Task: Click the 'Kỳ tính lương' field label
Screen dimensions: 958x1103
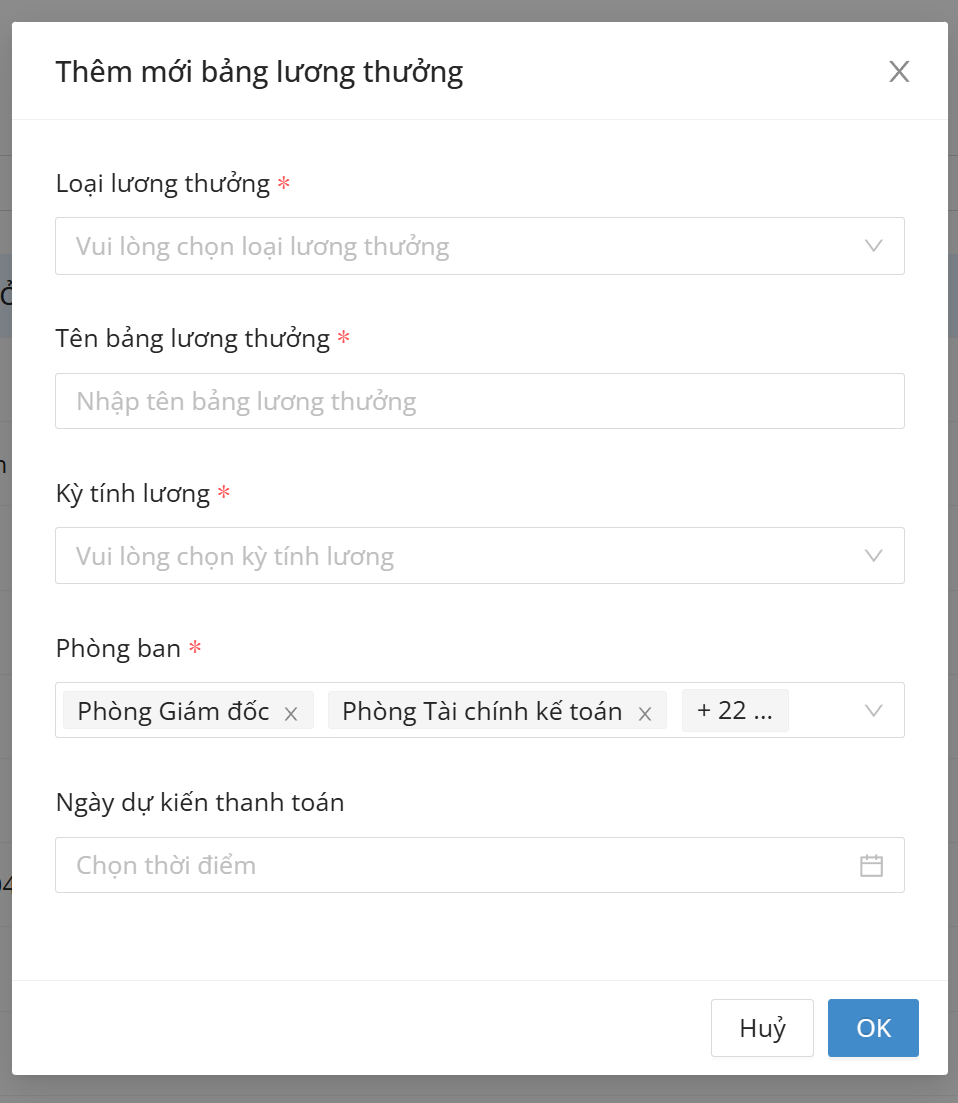Action: coord(133,494)
